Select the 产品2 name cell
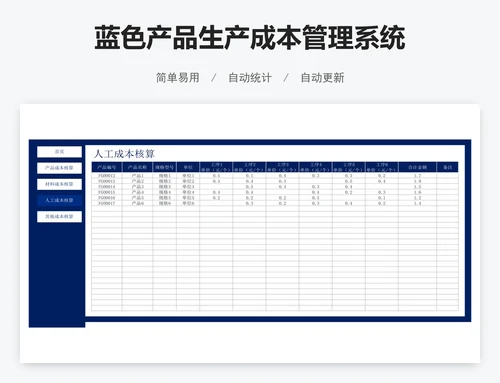 point(137,181)
